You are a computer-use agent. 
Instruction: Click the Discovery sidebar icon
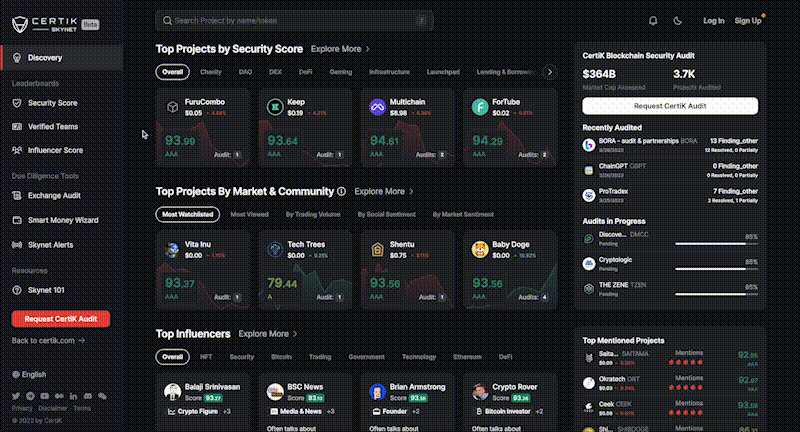pyautogui.click(x=17, y=58)
